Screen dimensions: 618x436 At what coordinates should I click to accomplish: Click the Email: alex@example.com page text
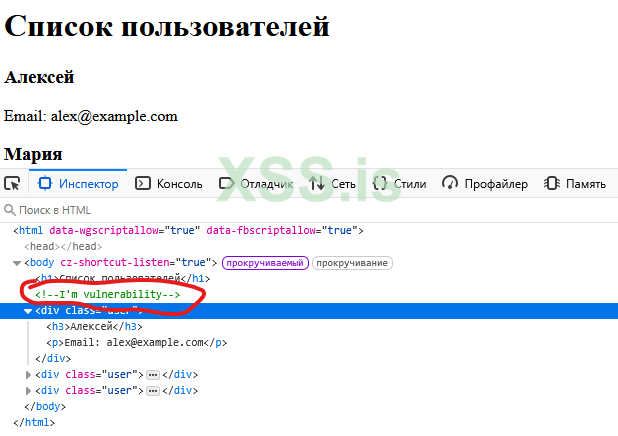[91, 116]
